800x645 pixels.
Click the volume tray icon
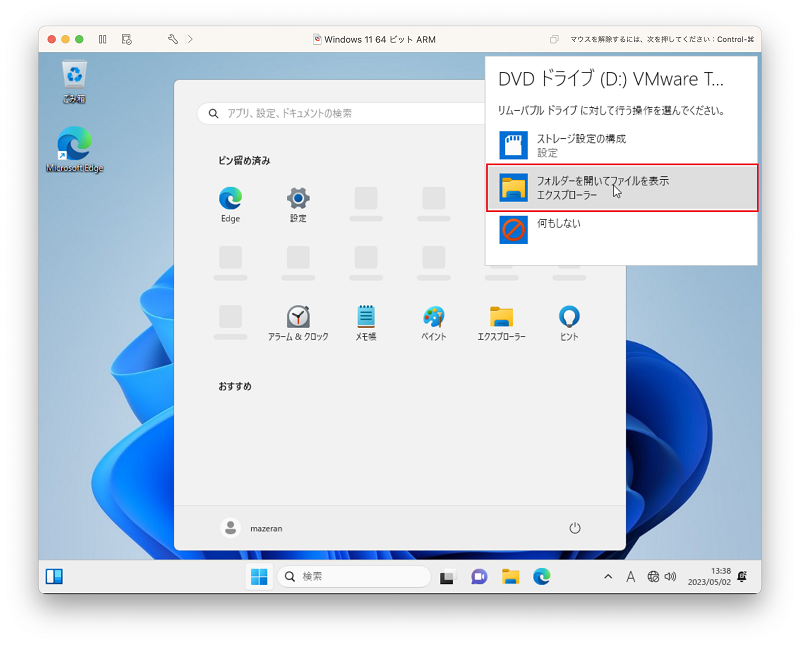pyautogui.click(x=670, y=577)
